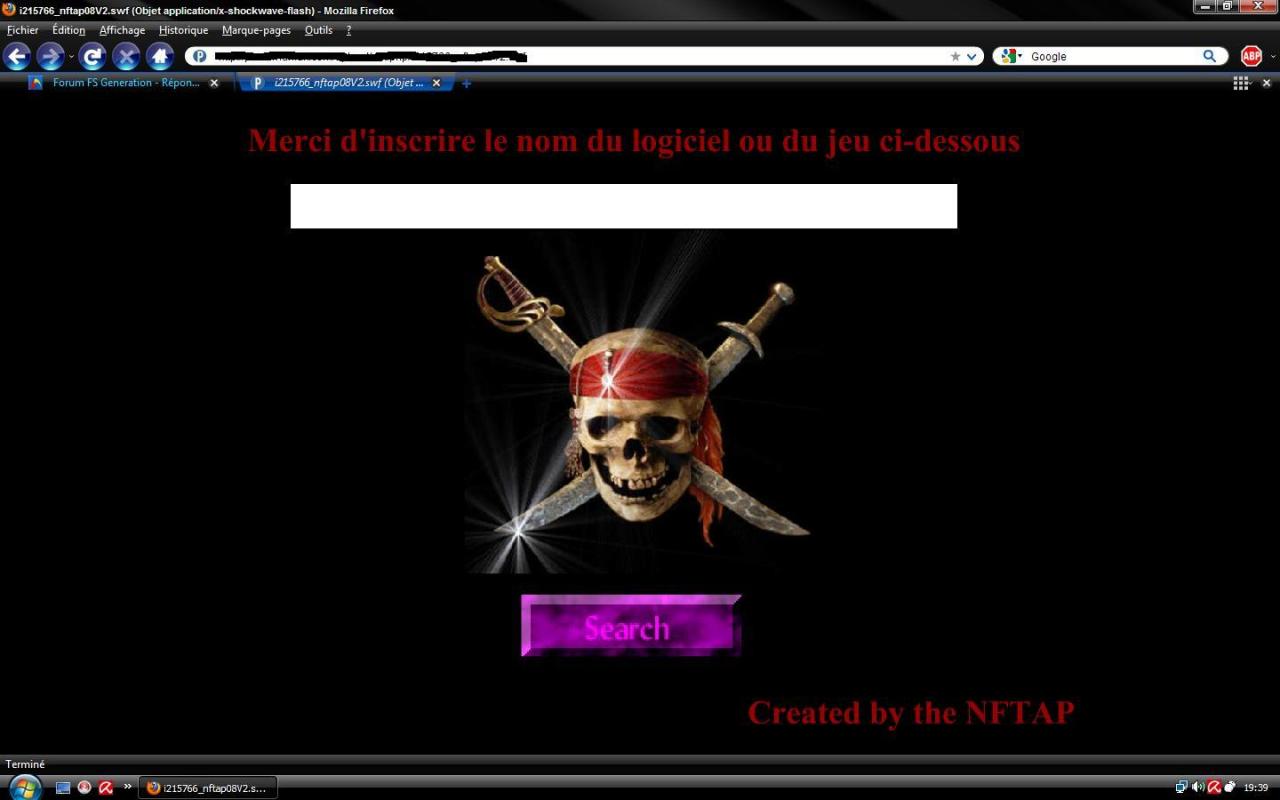1280x800 pixels.
Task: Click the purple Search button
Action: point(630,626)
